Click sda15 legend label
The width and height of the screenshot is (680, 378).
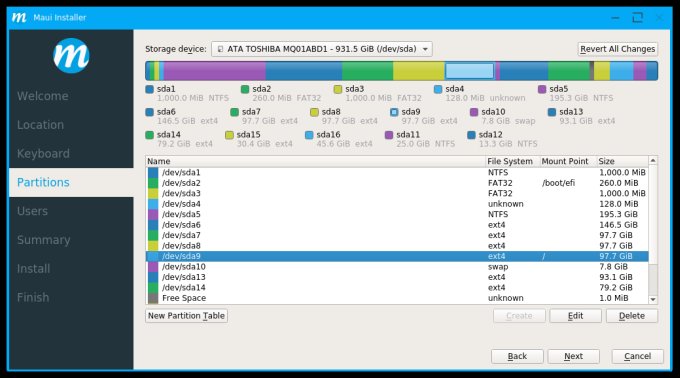248,135
